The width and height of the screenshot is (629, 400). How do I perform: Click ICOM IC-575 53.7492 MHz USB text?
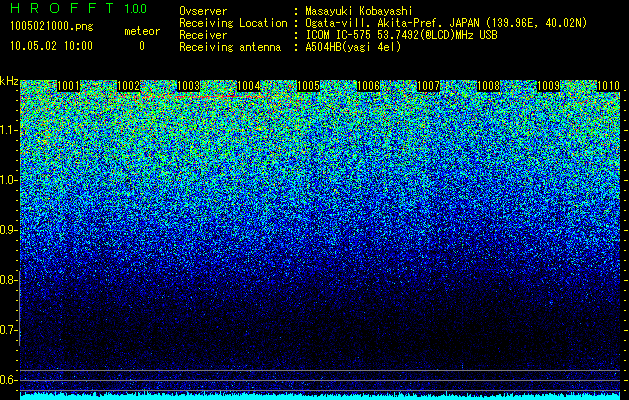[x=401, y=35]
